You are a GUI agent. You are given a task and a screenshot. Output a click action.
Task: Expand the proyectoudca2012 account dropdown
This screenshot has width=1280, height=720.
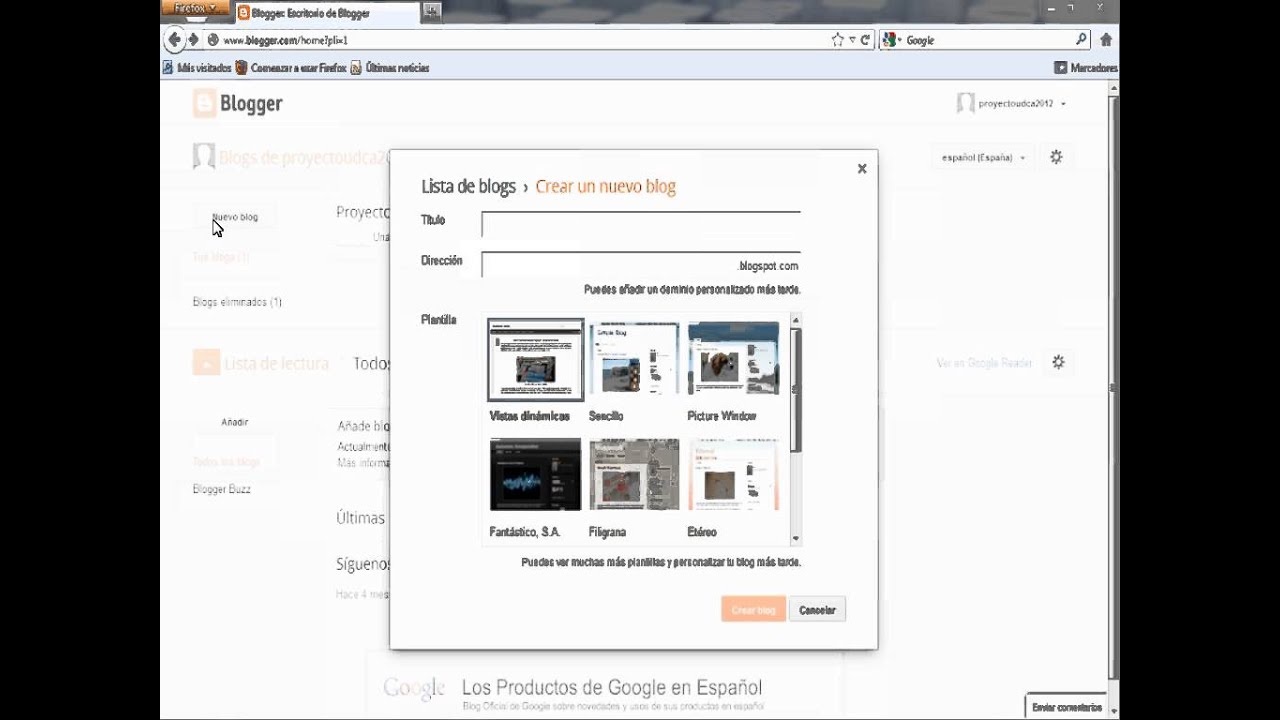(1063, 104)
